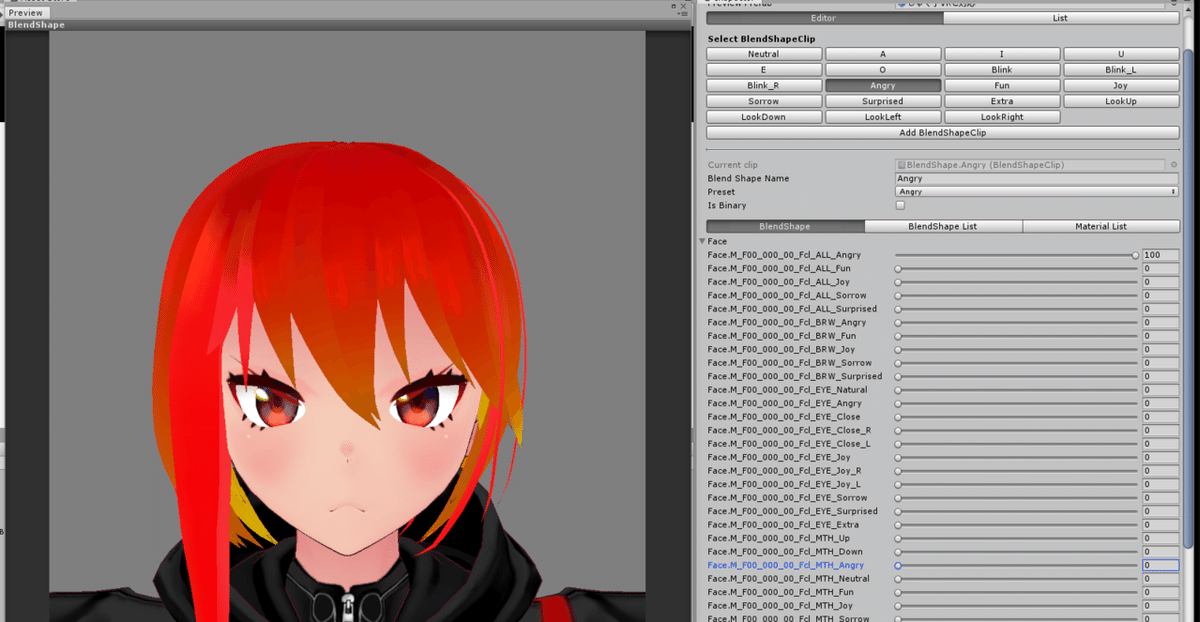Select the LookLeft clip button
Viewport: 1200px width, 622px height.
(x=883, y=117)
